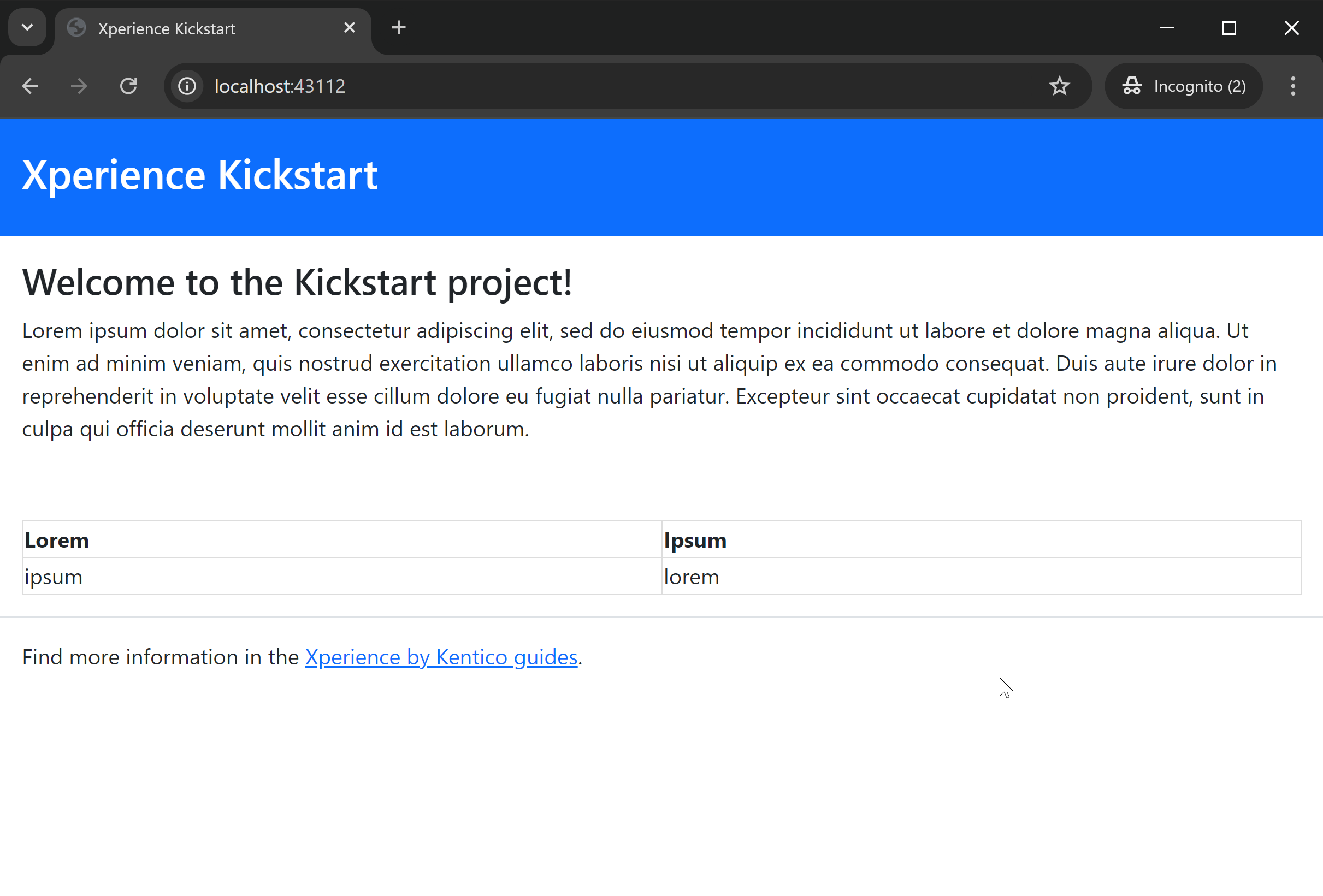The width and height of the screenshot is (1323, 896).
Task: Click the Lorem table column header
Action: click(x=57, y=541)
